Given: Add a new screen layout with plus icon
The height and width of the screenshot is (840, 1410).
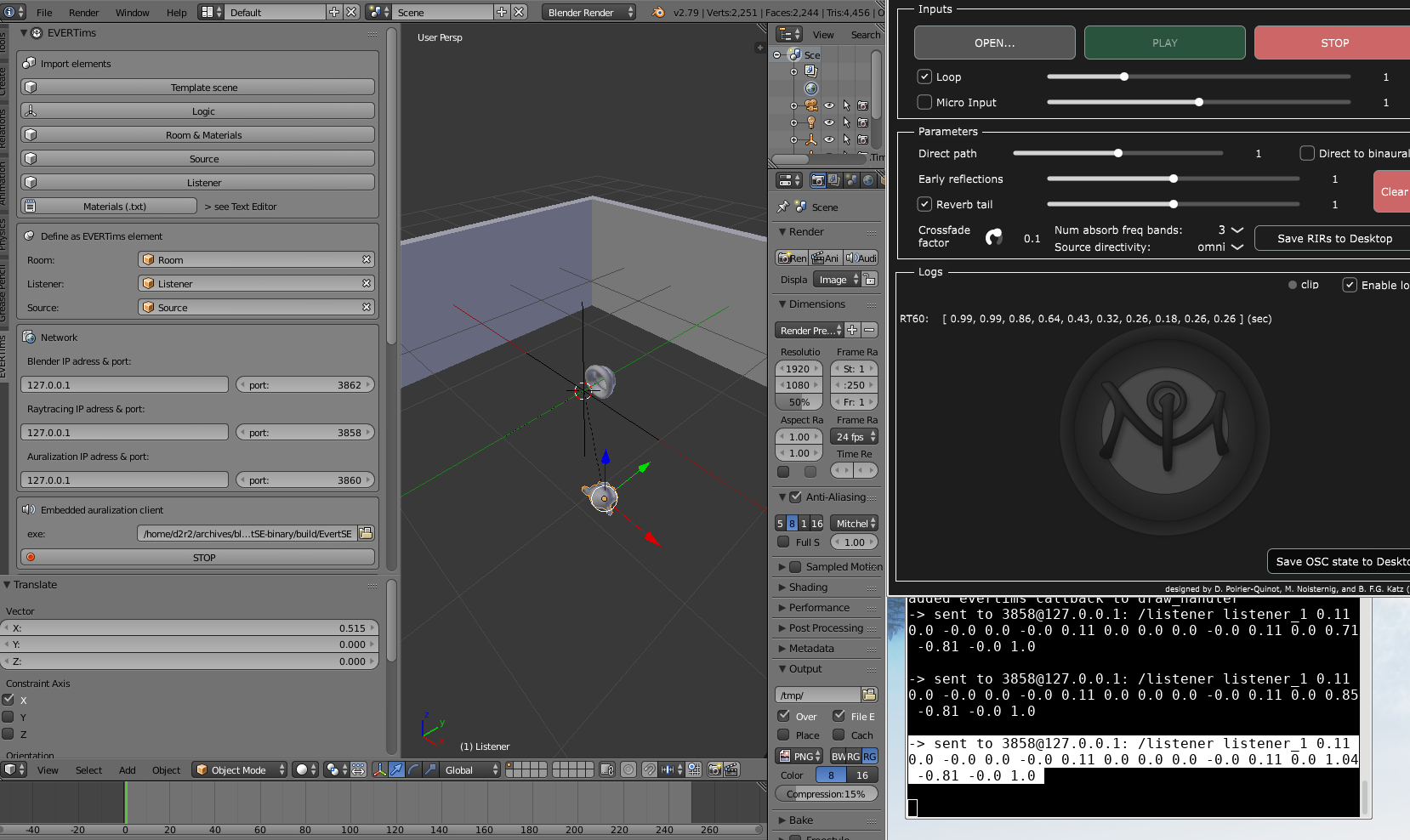Looking at the screenshot, I should [334, 12].
